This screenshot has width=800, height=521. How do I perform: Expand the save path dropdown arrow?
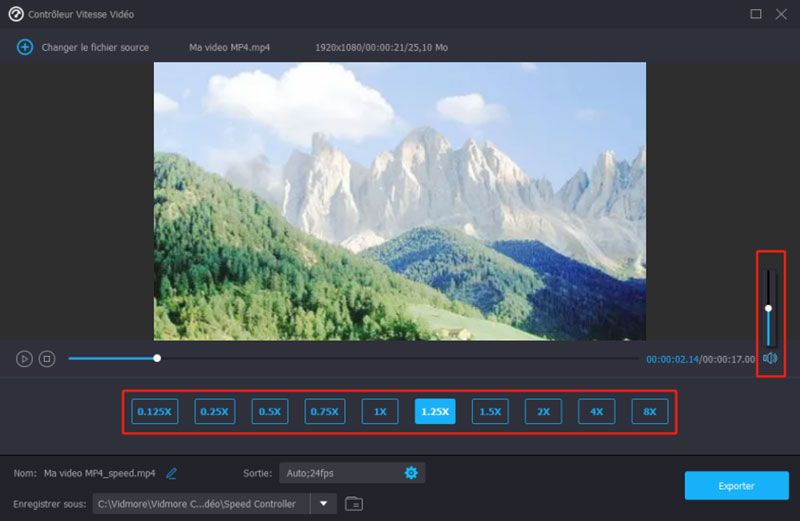323,504
